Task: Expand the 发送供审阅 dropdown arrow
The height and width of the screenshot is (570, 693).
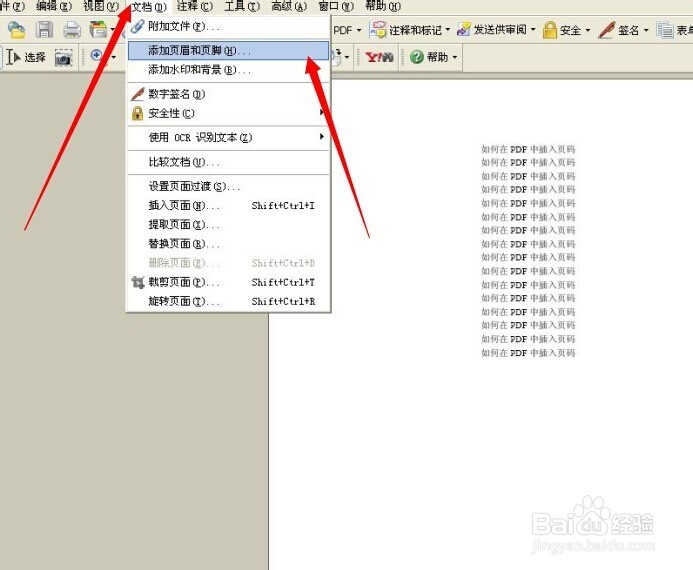Action: pos(533,30)
